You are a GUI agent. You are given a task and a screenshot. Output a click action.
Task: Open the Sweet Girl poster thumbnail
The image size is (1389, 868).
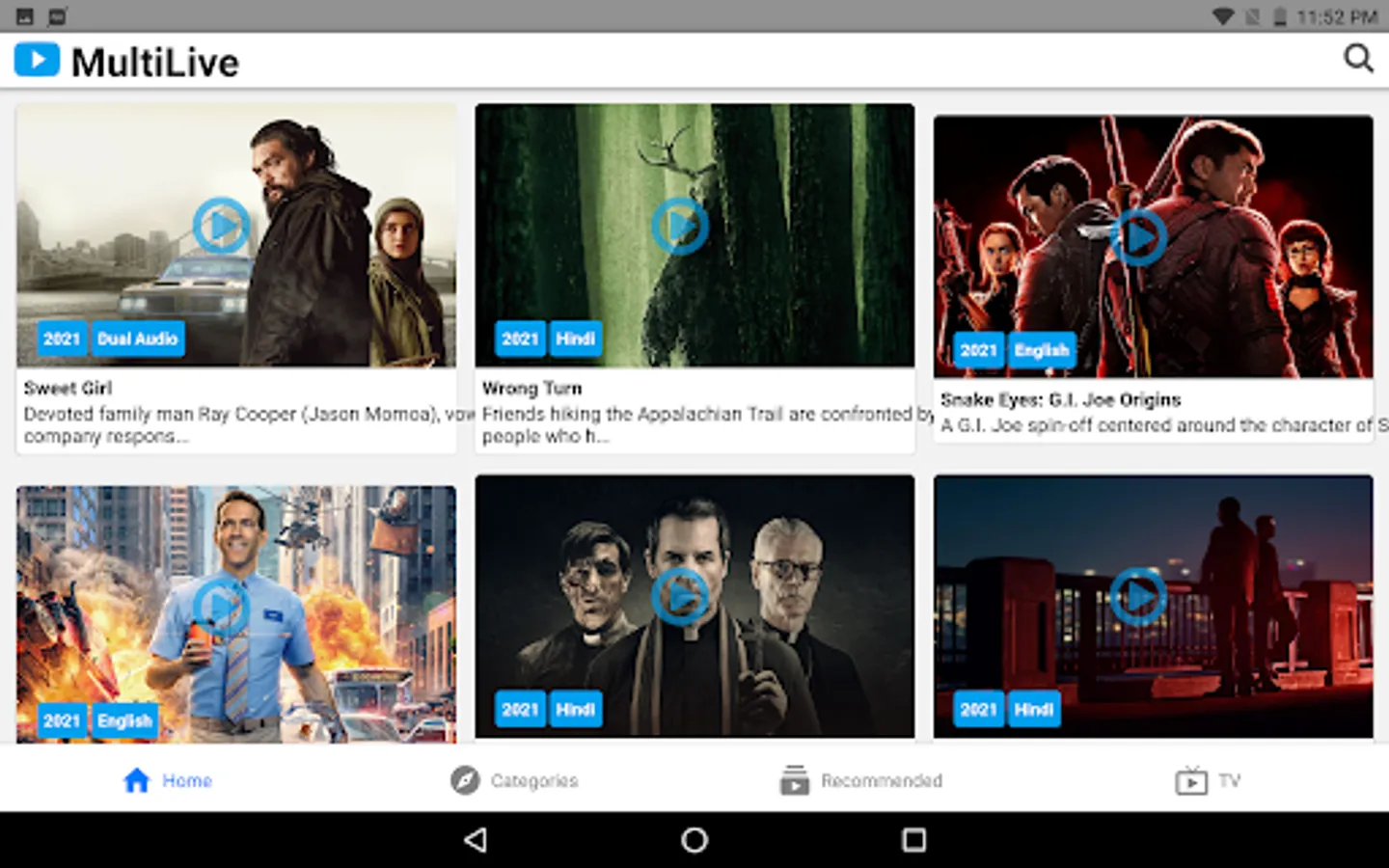point(236,235)
